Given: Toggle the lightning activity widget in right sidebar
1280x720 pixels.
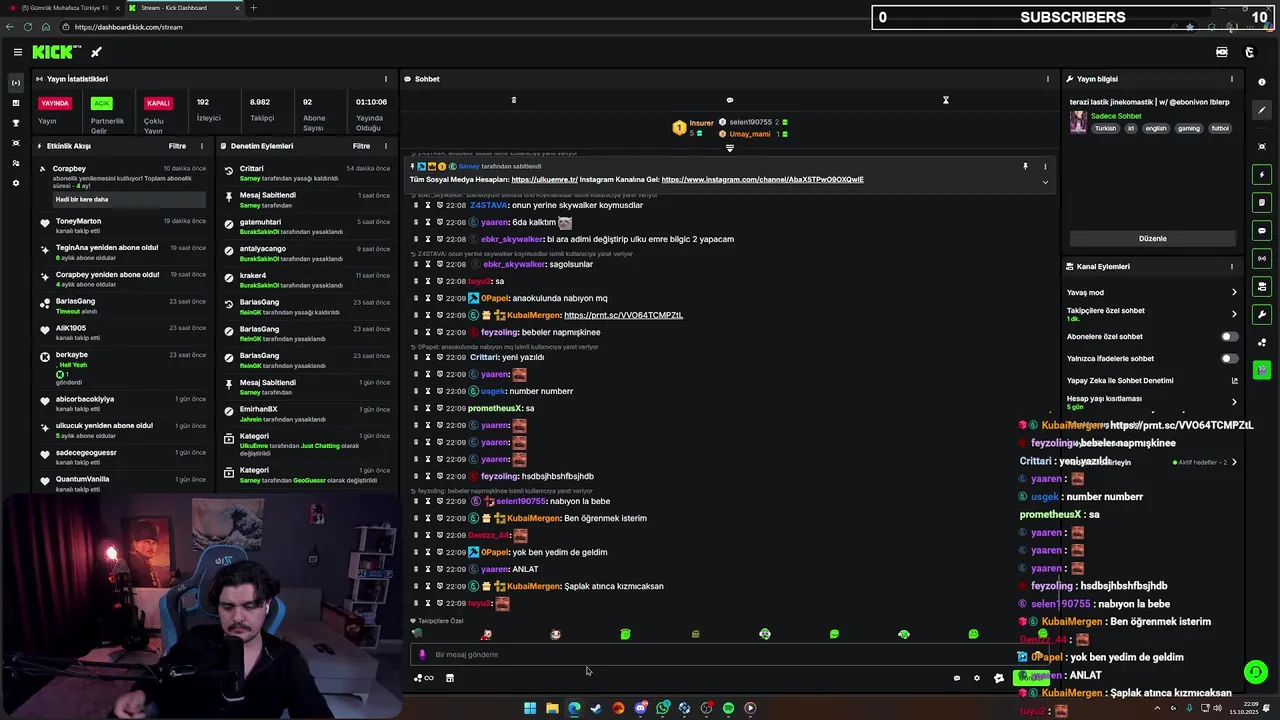Looking at the screenshot, I should [x=1262, y=174].
